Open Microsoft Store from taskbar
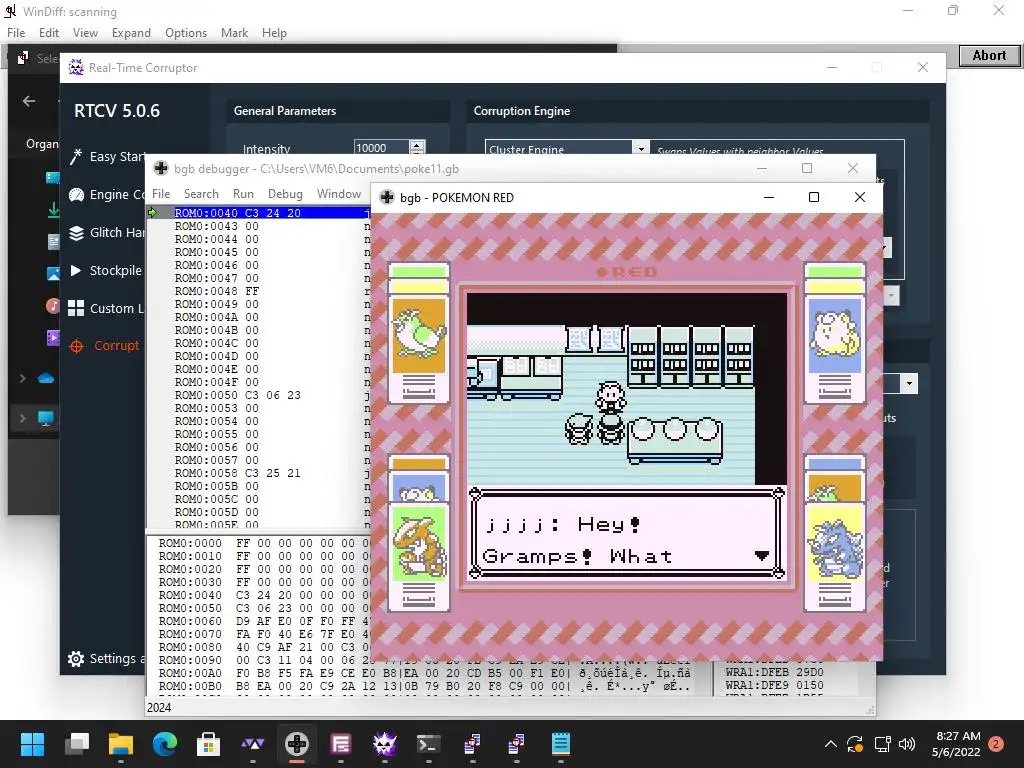This screenshot has height=768, width=1024. tap(208, 744)
